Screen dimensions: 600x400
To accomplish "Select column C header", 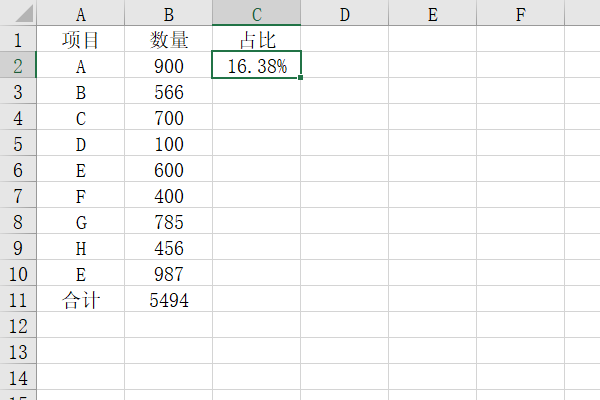I will click(256, 13).
